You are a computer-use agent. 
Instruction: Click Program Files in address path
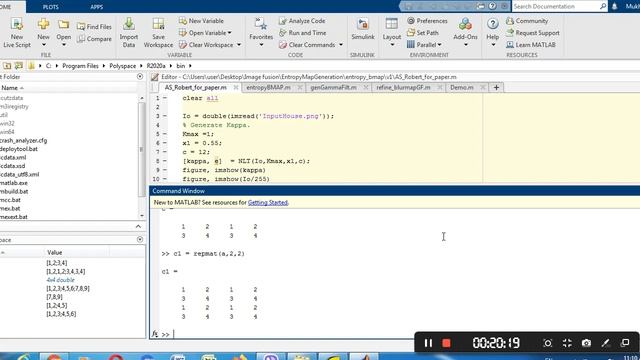tap(80, 66)
